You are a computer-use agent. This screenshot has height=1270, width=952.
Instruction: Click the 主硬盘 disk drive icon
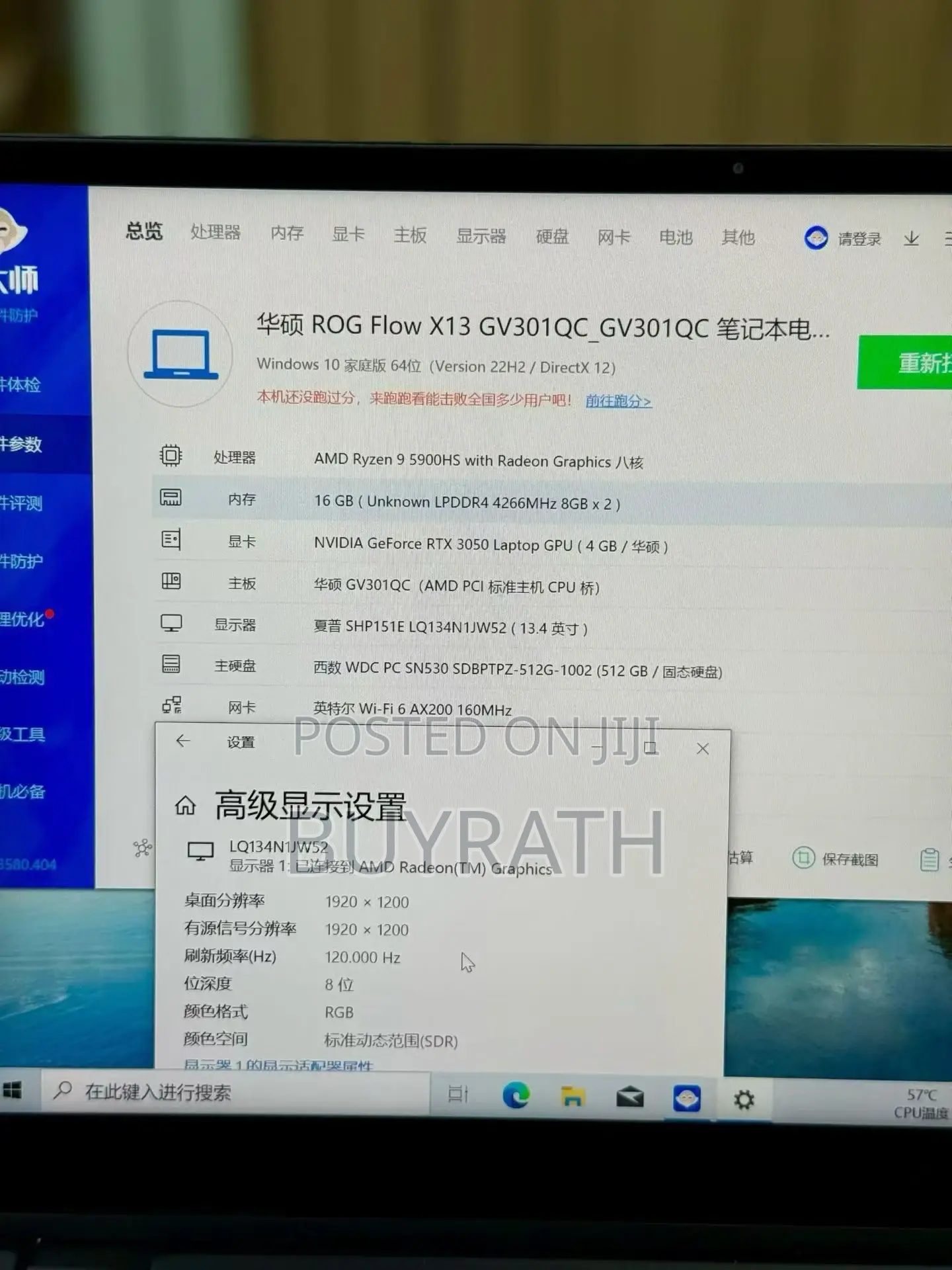(171, 664)
